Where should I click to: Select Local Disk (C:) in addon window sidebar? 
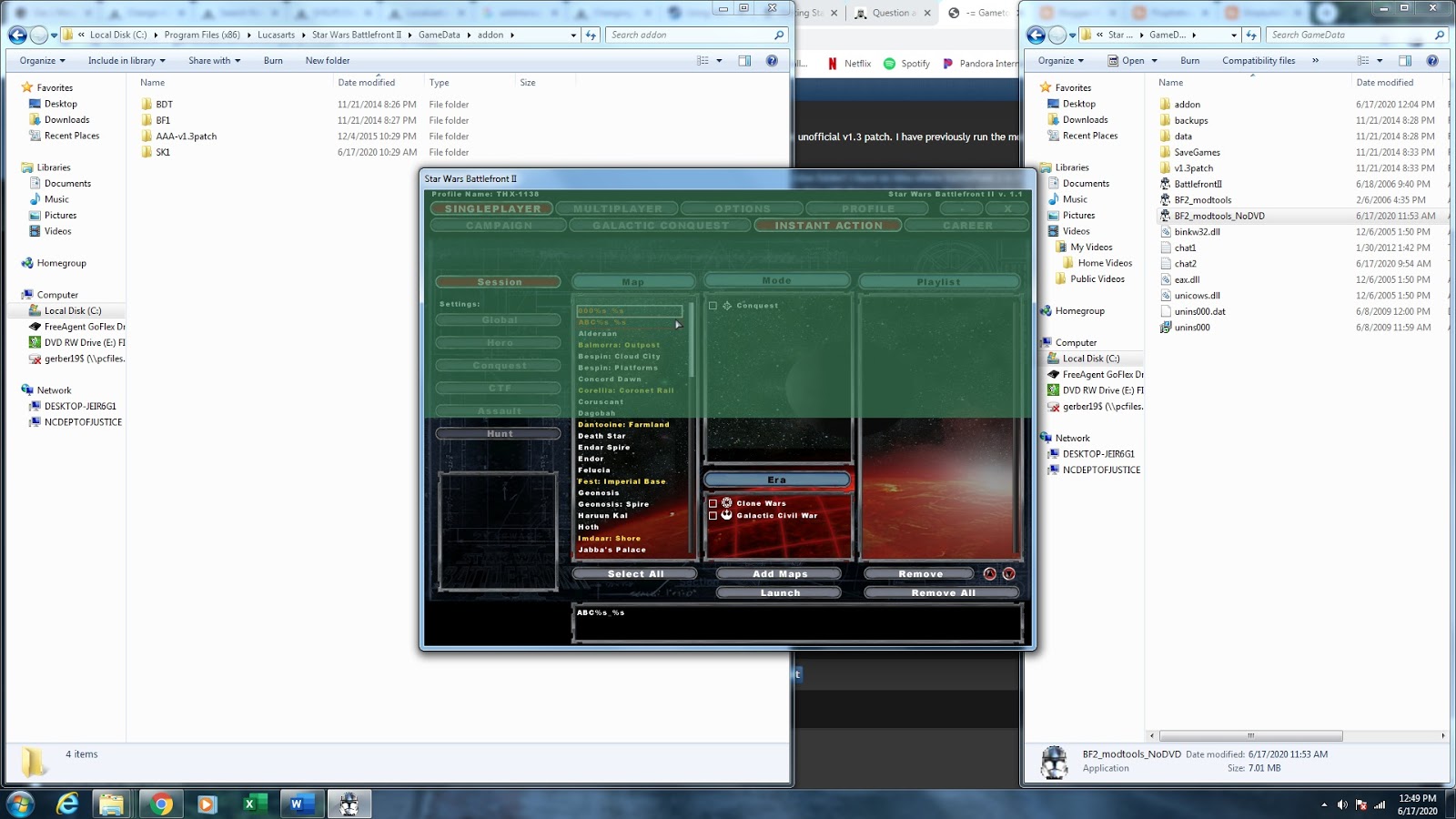[73, 310]
